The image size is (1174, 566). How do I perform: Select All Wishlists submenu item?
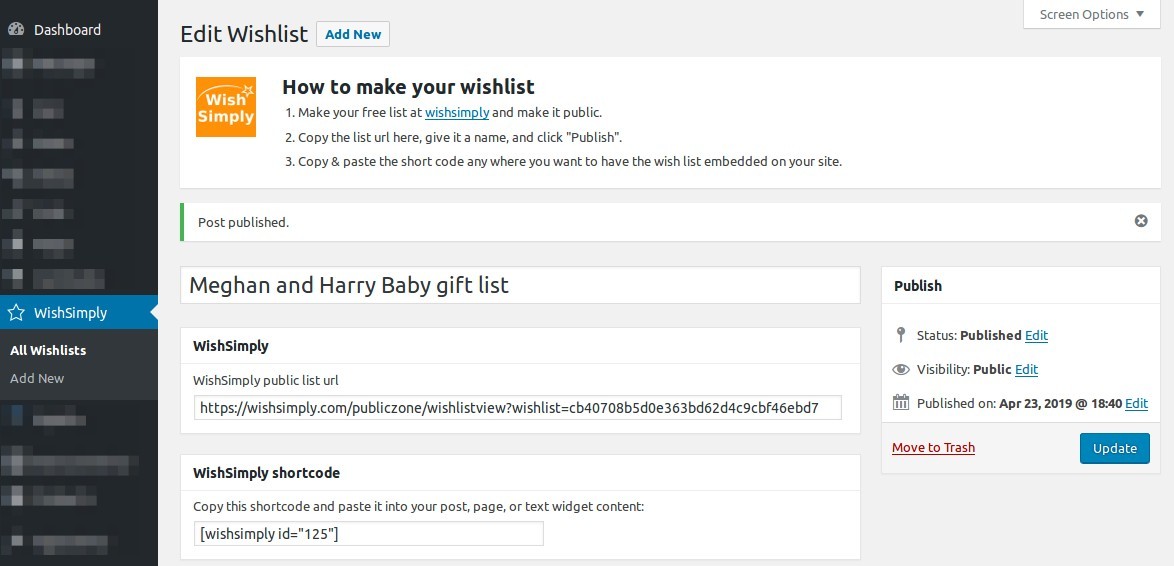coord(48,350)
